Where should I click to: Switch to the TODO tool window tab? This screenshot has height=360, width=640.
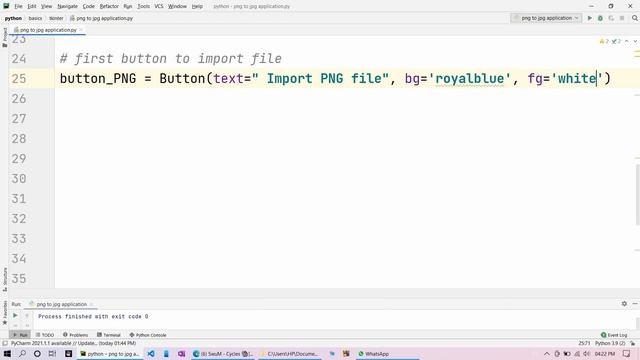(45, 335)
